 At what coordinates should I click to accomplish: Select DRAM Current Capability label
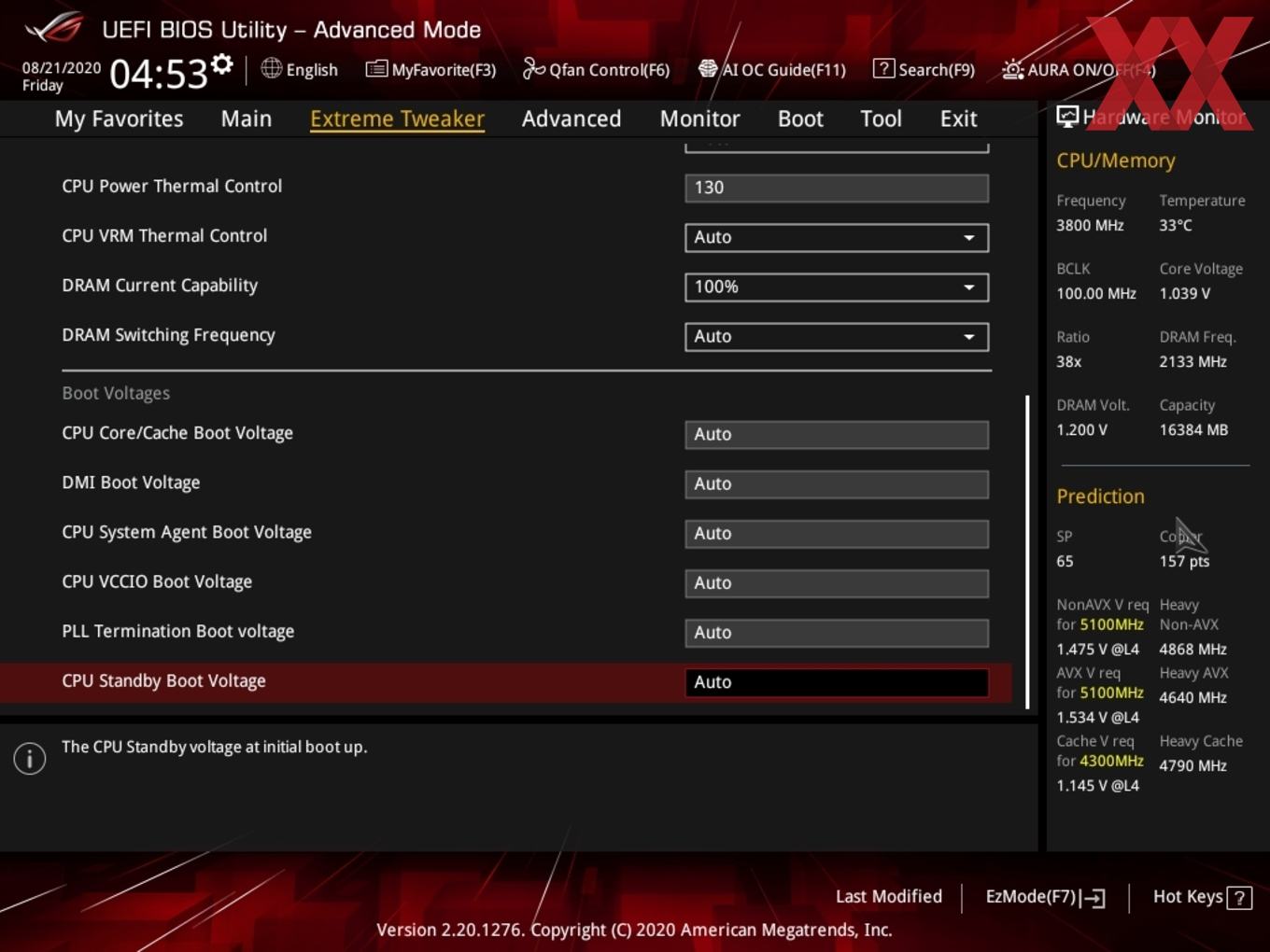[x=160, y=286]
